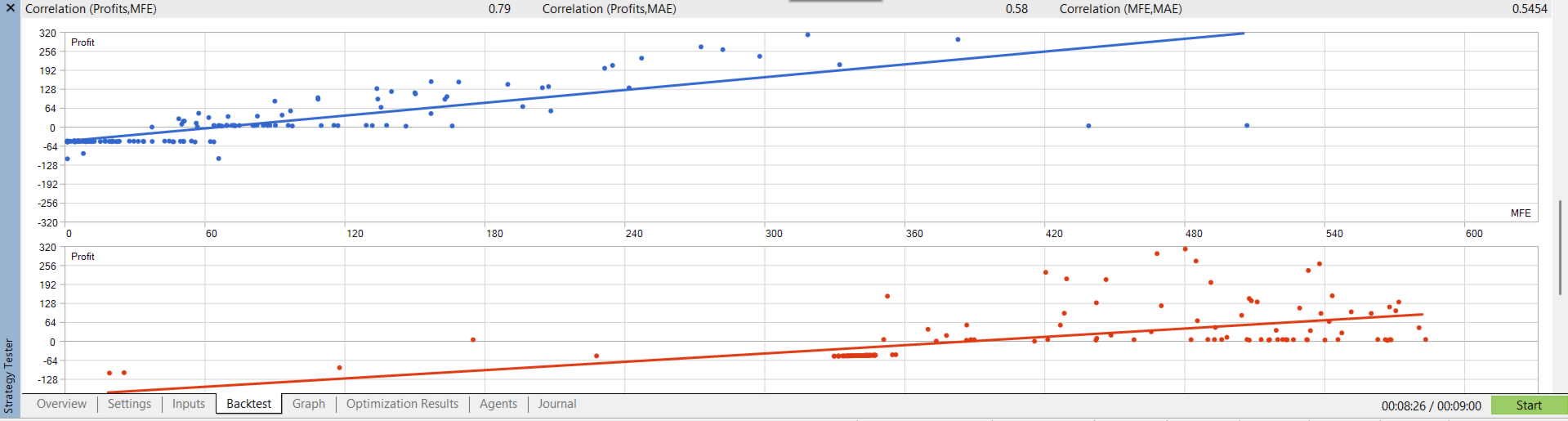Screen dimensions: 1568x421
Task: Click the vertical scrollbar thumb
Action: coord(1560,248)
